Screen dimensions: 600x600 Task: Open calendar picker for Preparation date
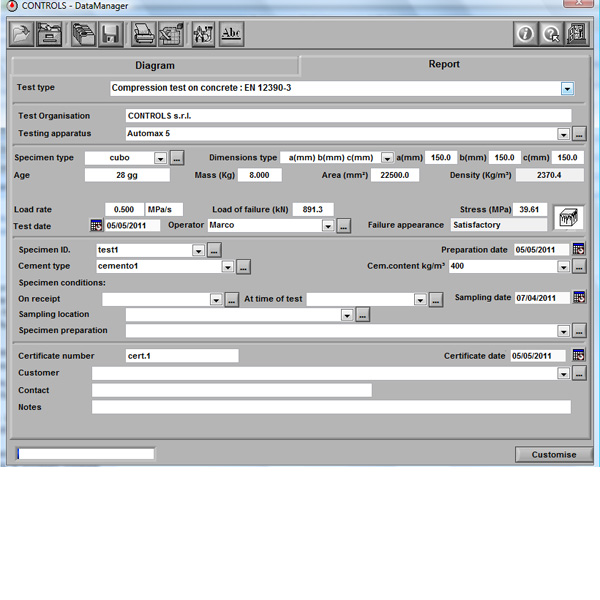coord(579,249)
